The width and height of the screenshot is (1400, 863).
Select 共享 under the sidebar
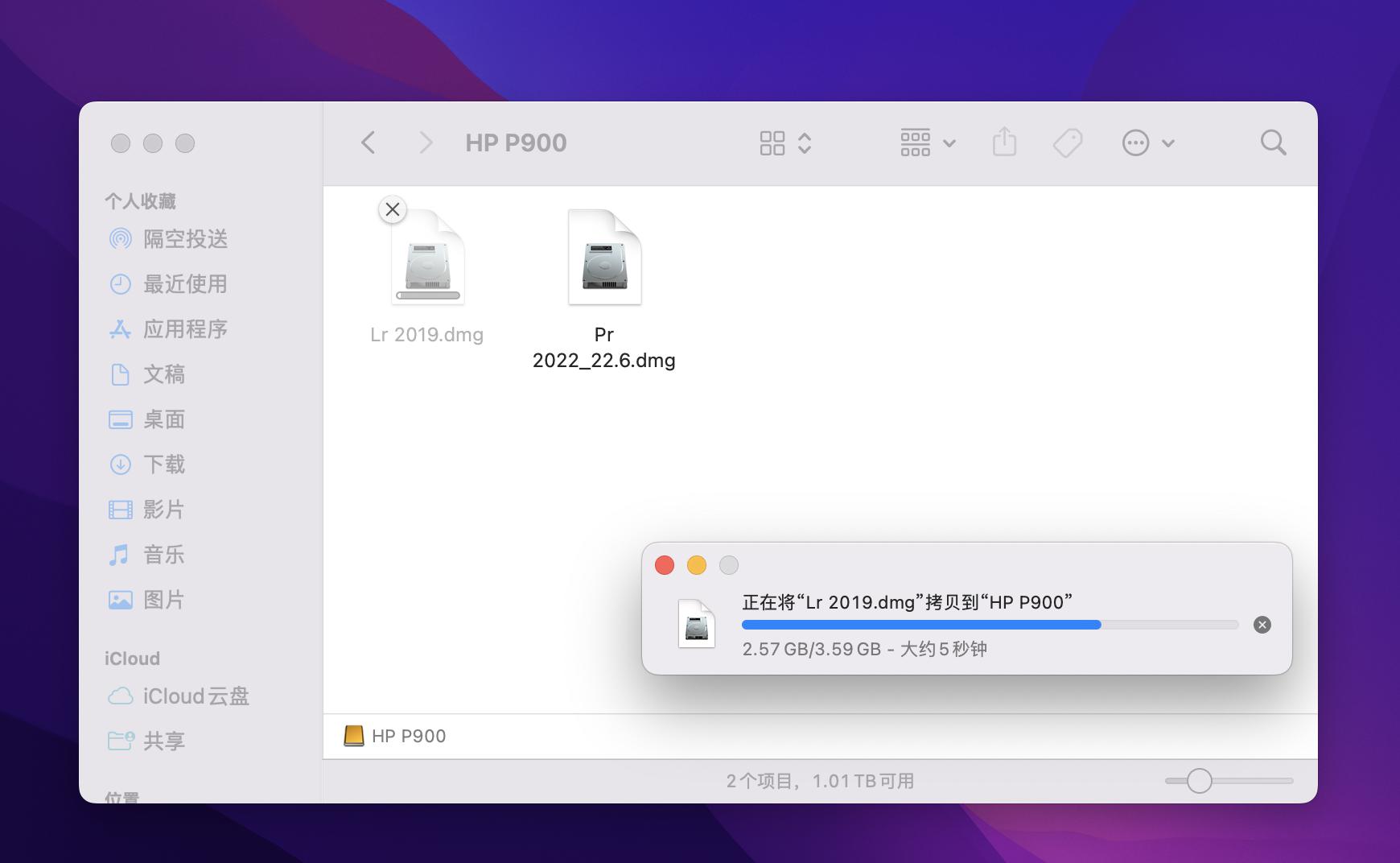[164, 741]
